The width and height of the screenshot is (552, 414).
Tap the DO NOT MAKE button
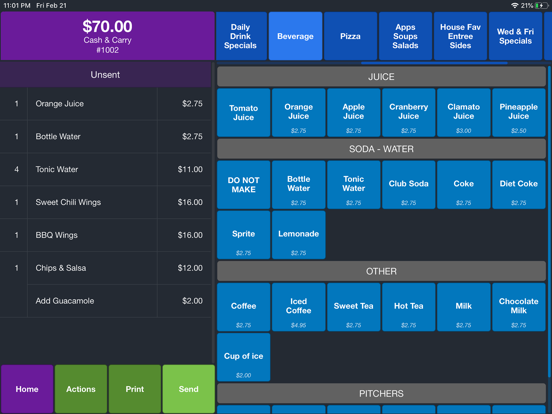click(x=244, y=185)
